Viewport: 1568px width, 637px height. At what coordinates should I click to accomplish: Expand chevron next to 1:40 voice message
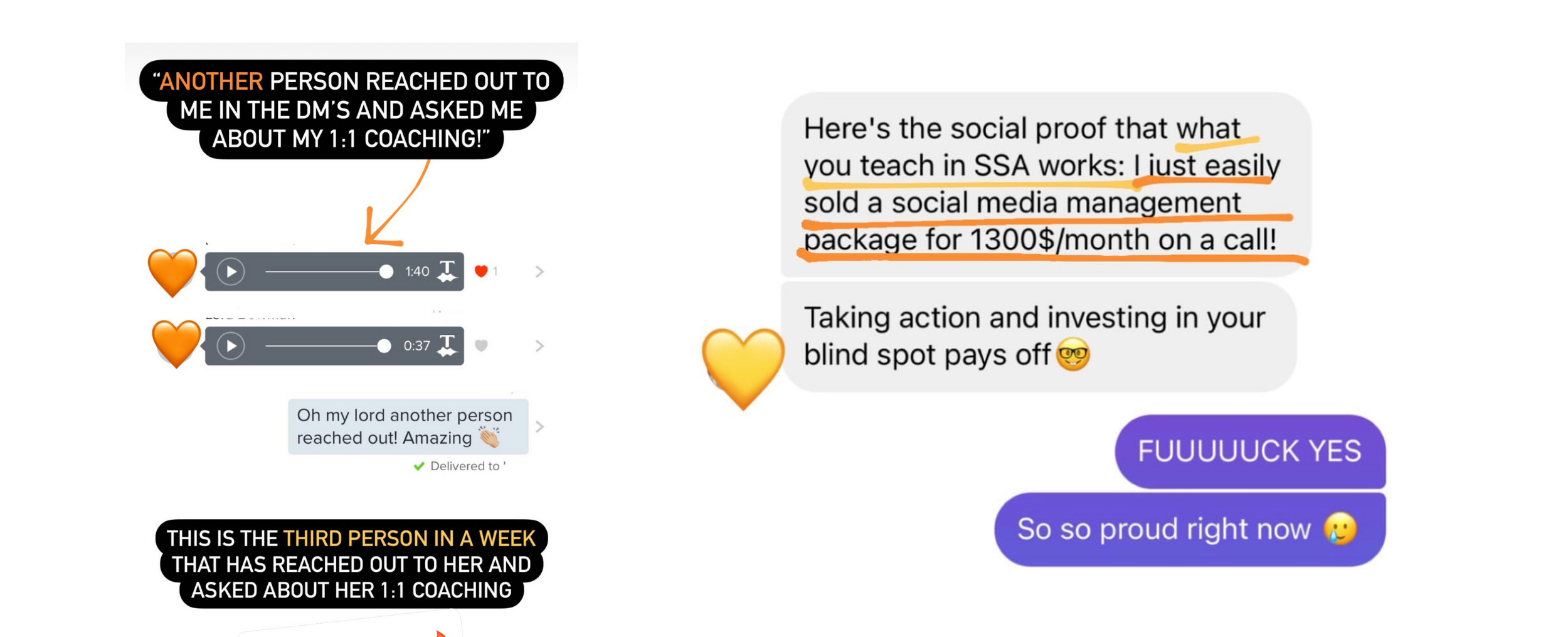pos(539,271)
